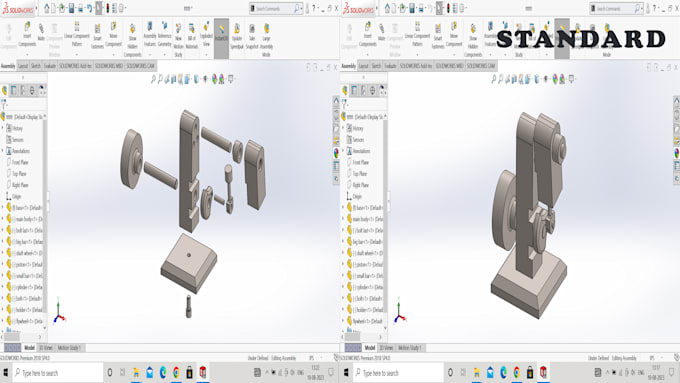Start a New Motion Study in the exploded-view window

178,40
